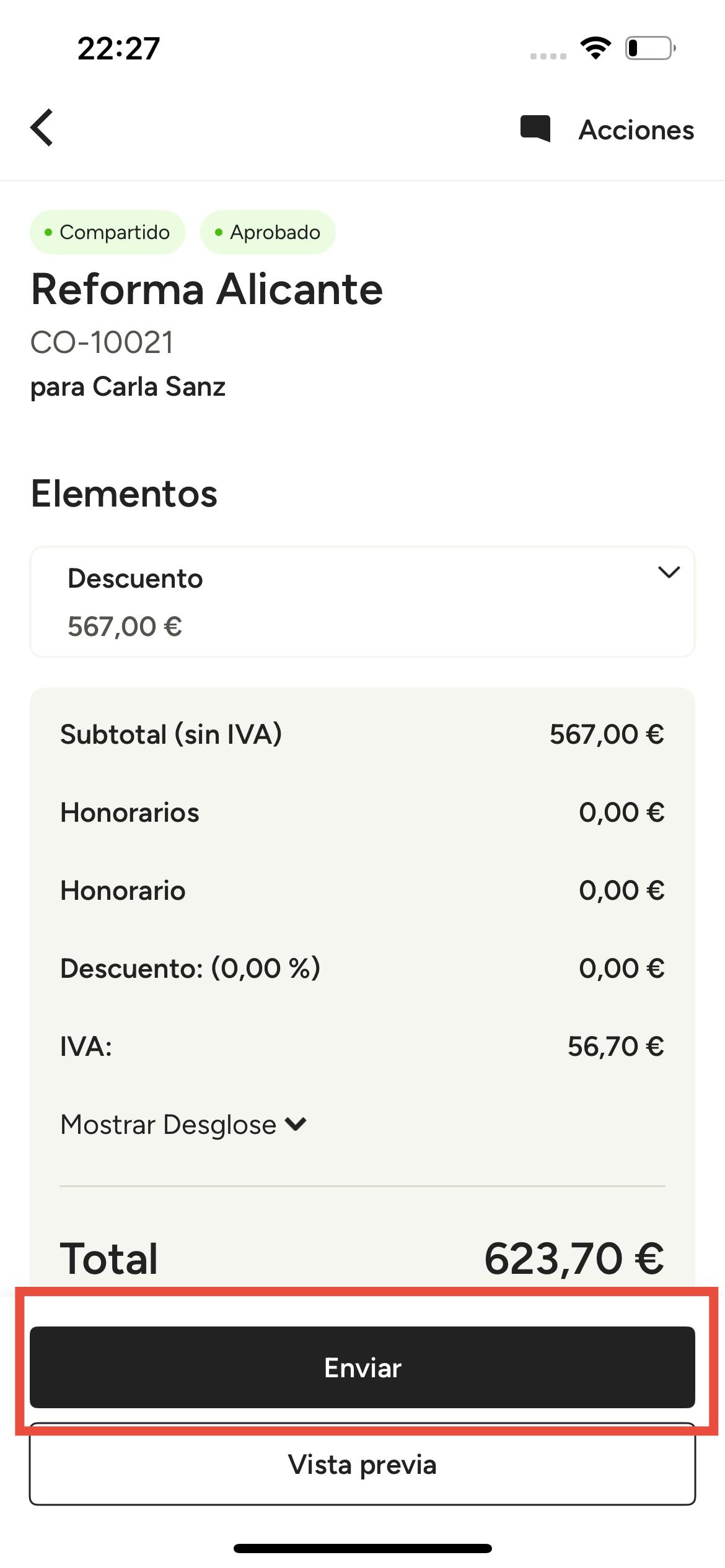Tap the Aprobado status badge
This screenshot has width=725, height=1568.
click(x=268, y=233)
